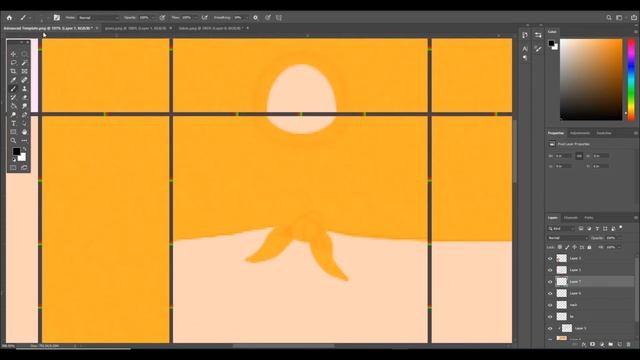Image resolution: width=640 pixels, height=360 pixels.
Task: Open the collapsed Paragraph panel icon
Action: coord(525,58)
